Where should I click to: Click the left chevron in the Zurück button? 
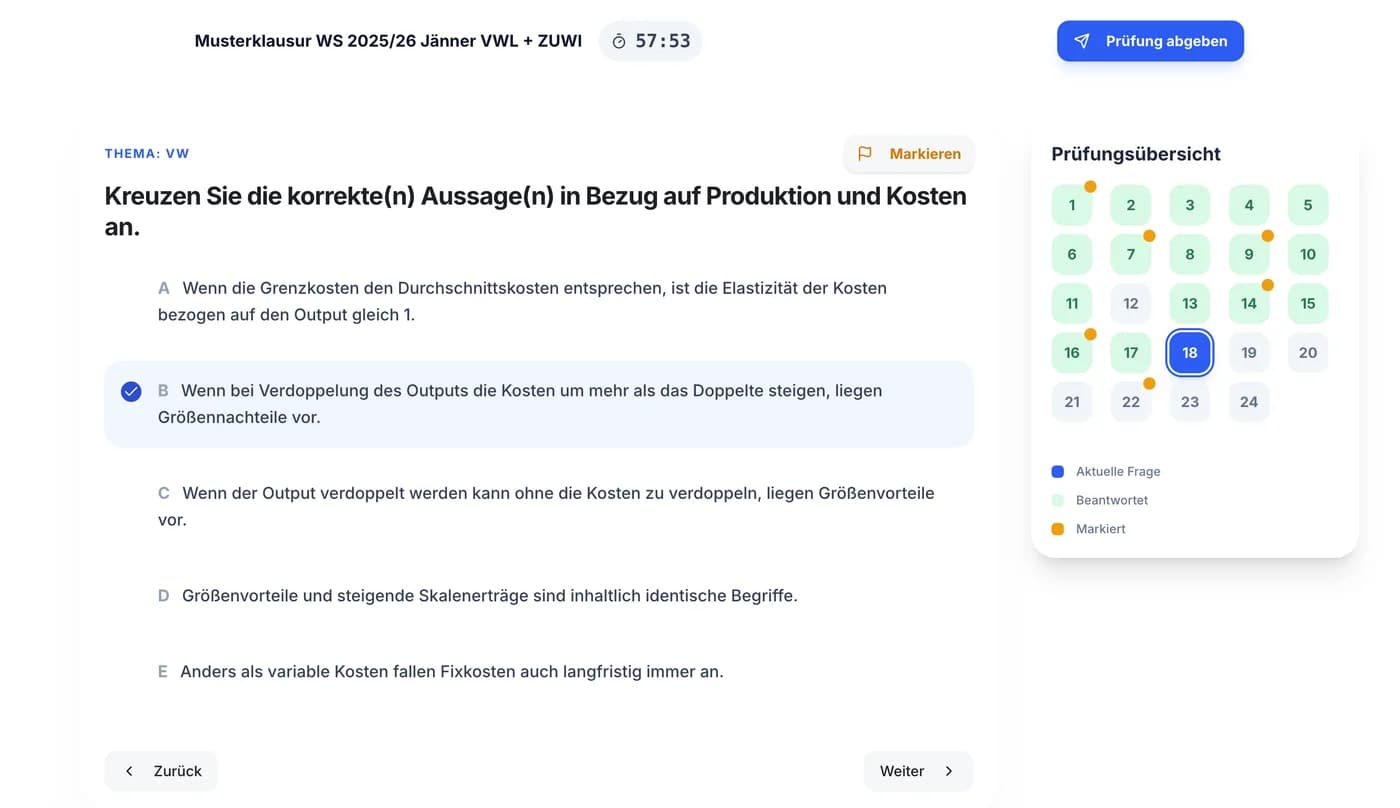click(129, 771)
